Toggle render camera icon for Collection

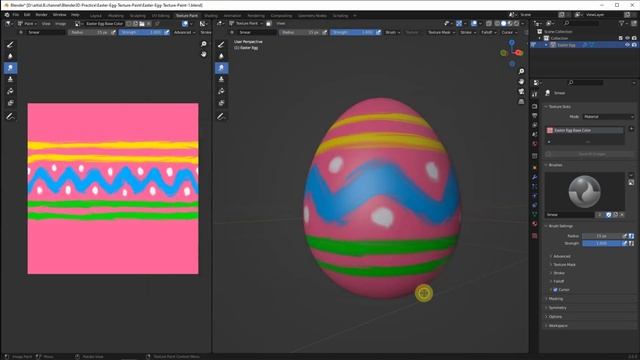point(634,38)
